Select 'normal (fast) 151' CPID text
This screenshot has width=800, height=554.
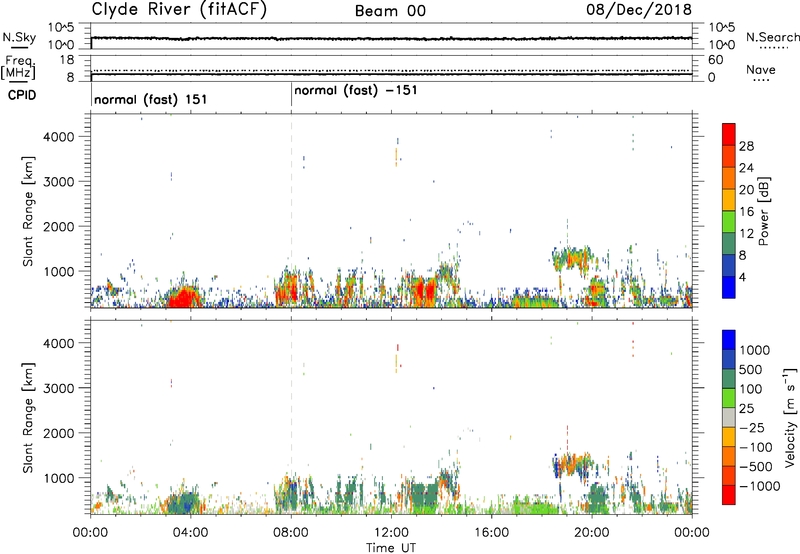(151, 99)
